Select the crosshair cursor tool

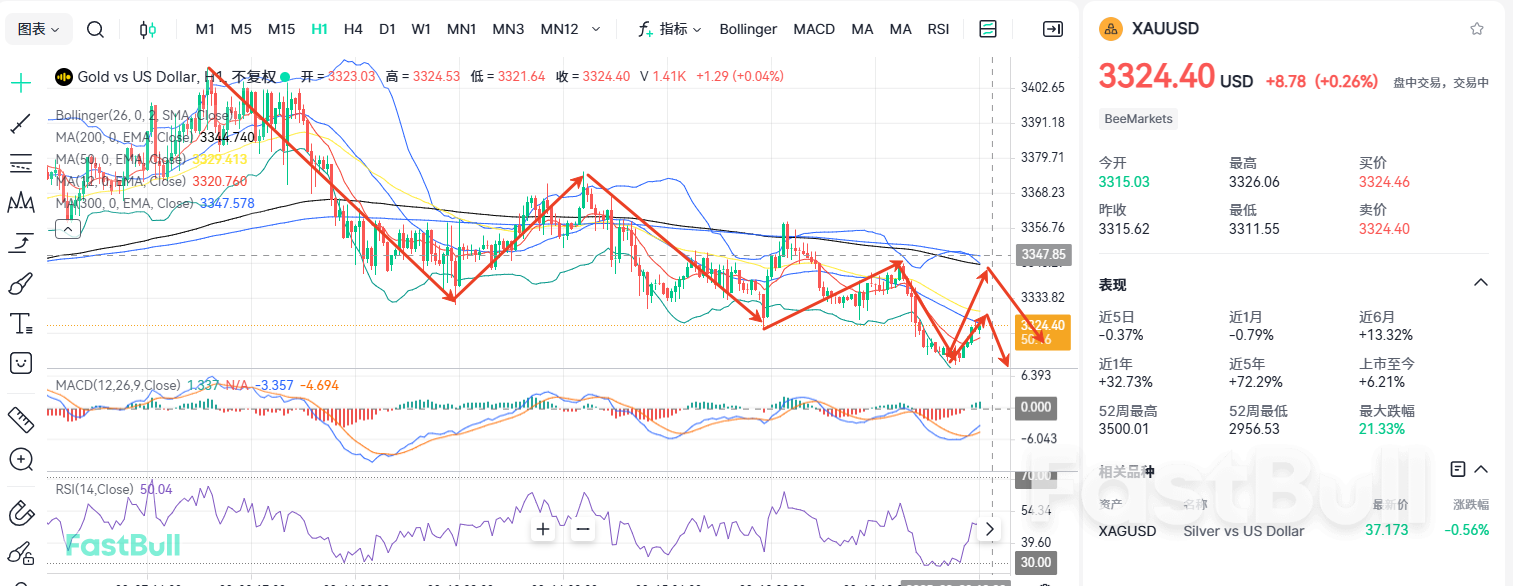(x=21, y=83)
